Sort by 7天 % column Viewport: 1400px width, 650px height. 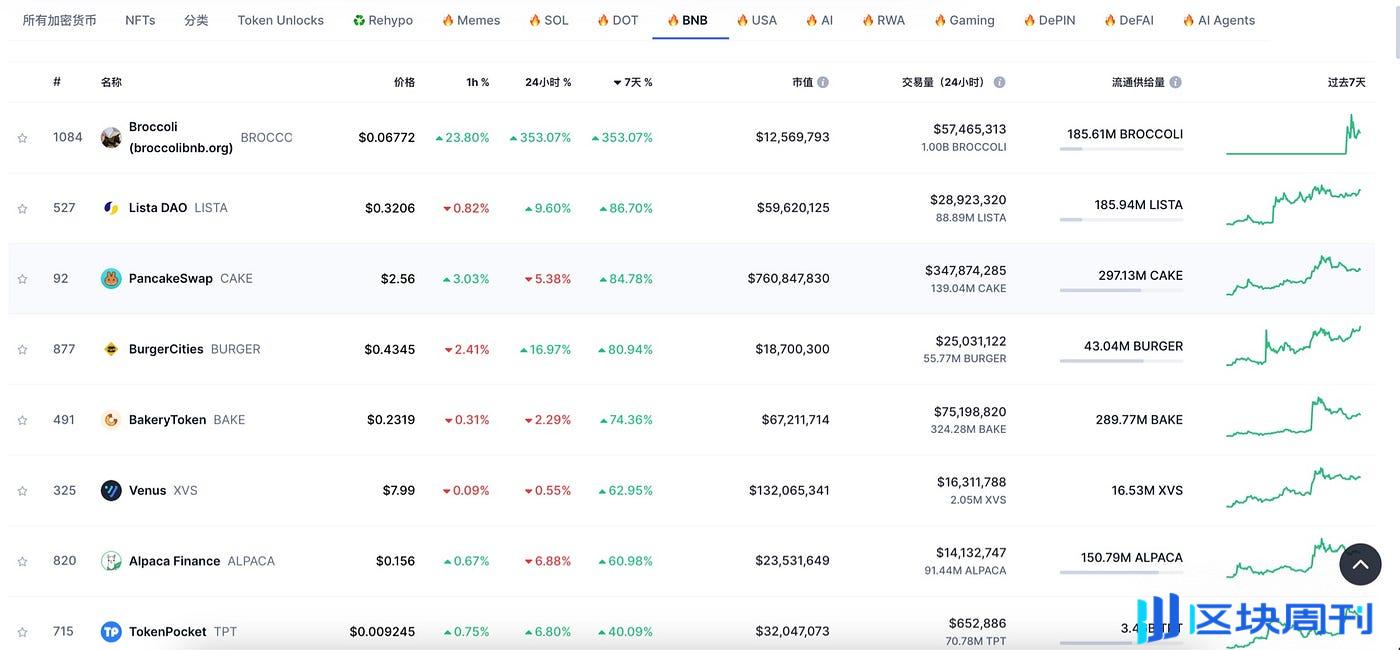[633, 82]
